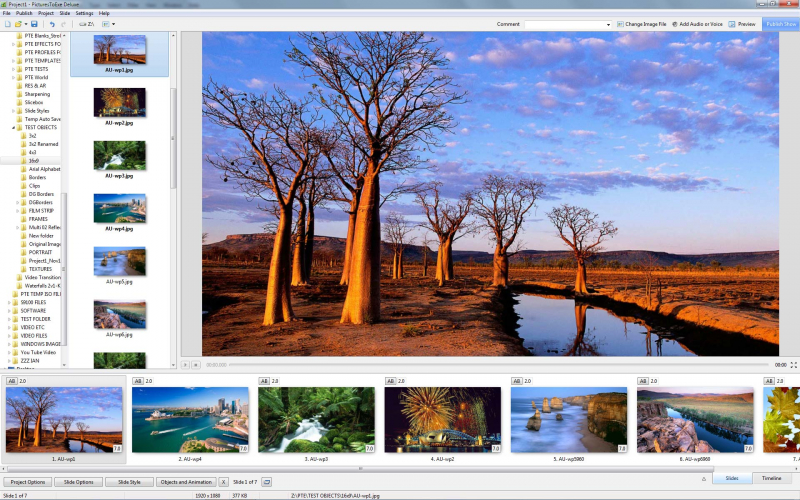Viewport: 800px width, 500px height.
Task: Select the PORTRAIT folder in tree
Action: pos(40,252)
